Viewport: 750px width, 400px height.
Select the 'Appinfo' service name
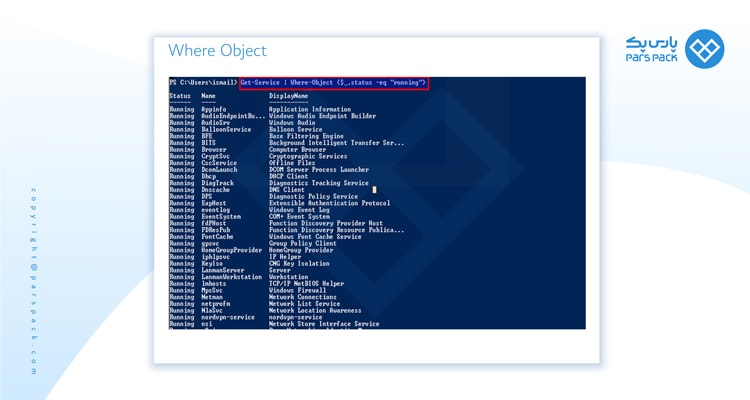point(213,109)
